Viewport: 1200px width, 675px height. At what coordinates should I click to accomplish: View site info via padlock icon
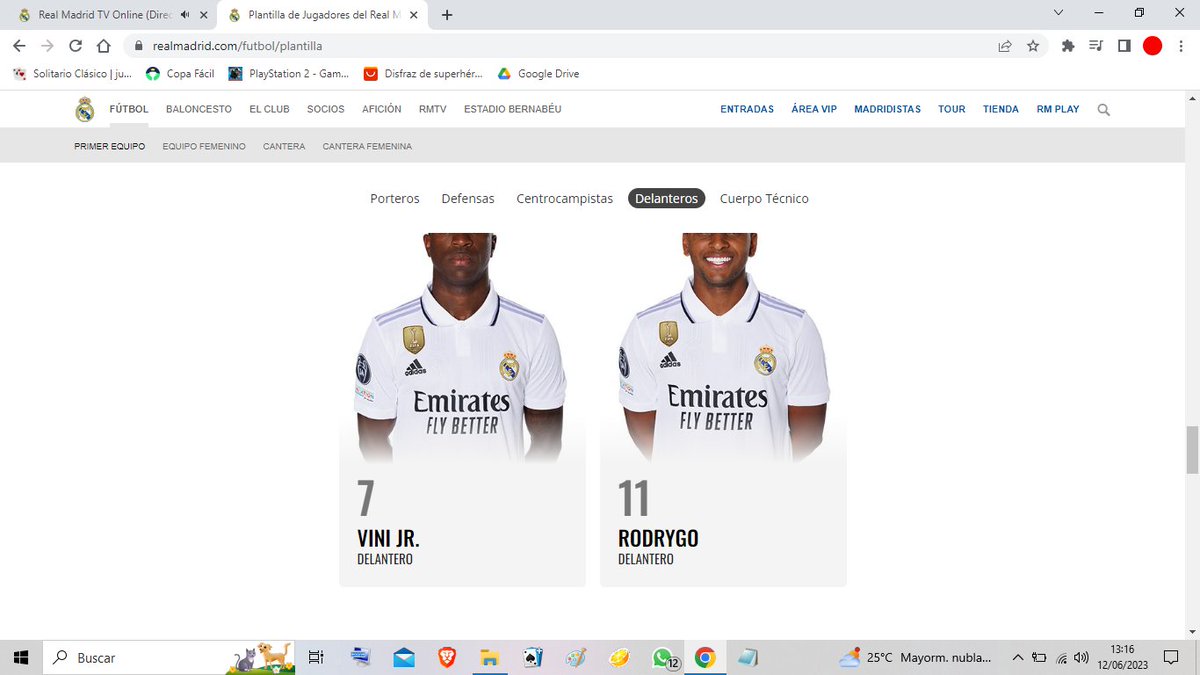click(140, 46)
